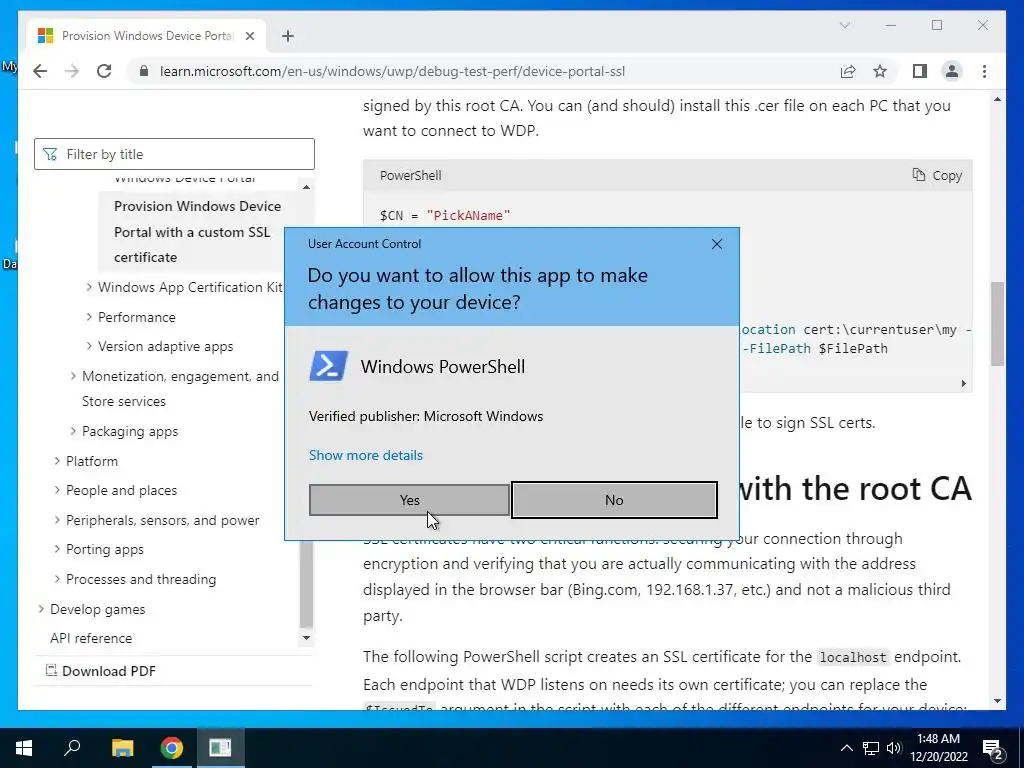Go back to previous page in Chrome
Viewport: 1024px width, 768px height.
(x=40, y=71)
